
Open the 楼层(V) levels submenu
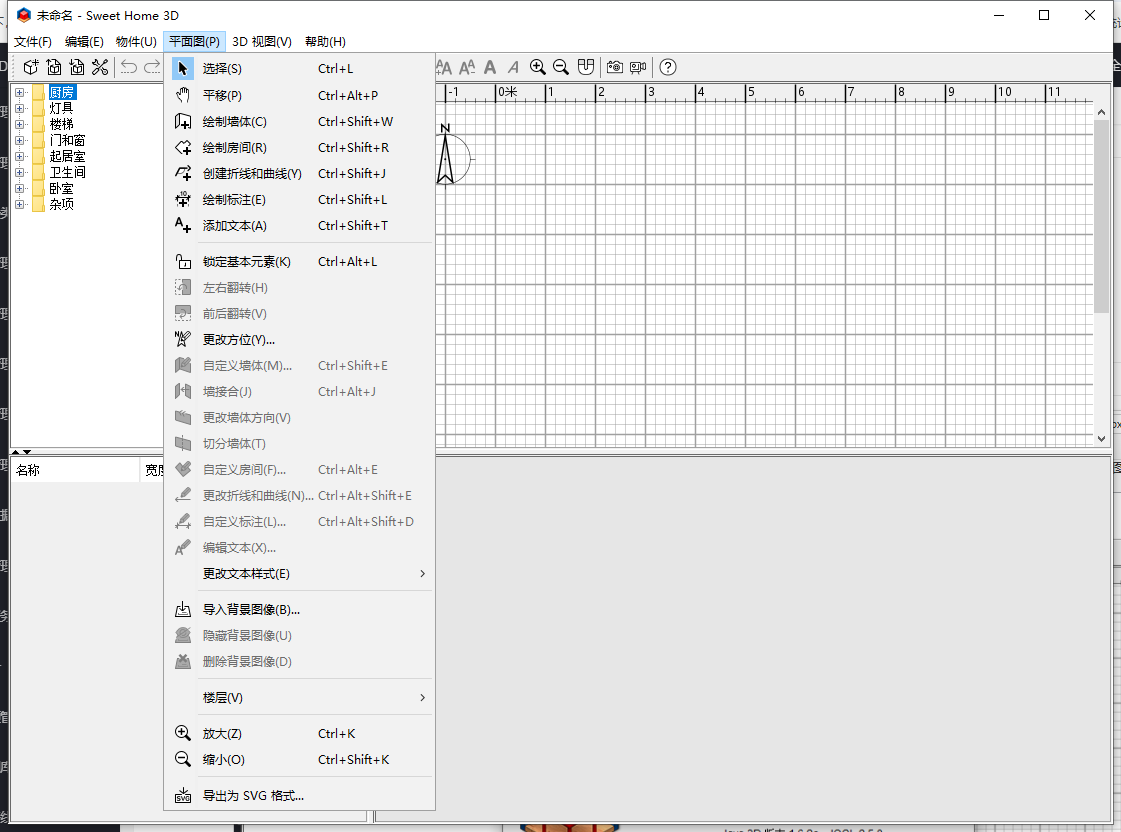299,698
